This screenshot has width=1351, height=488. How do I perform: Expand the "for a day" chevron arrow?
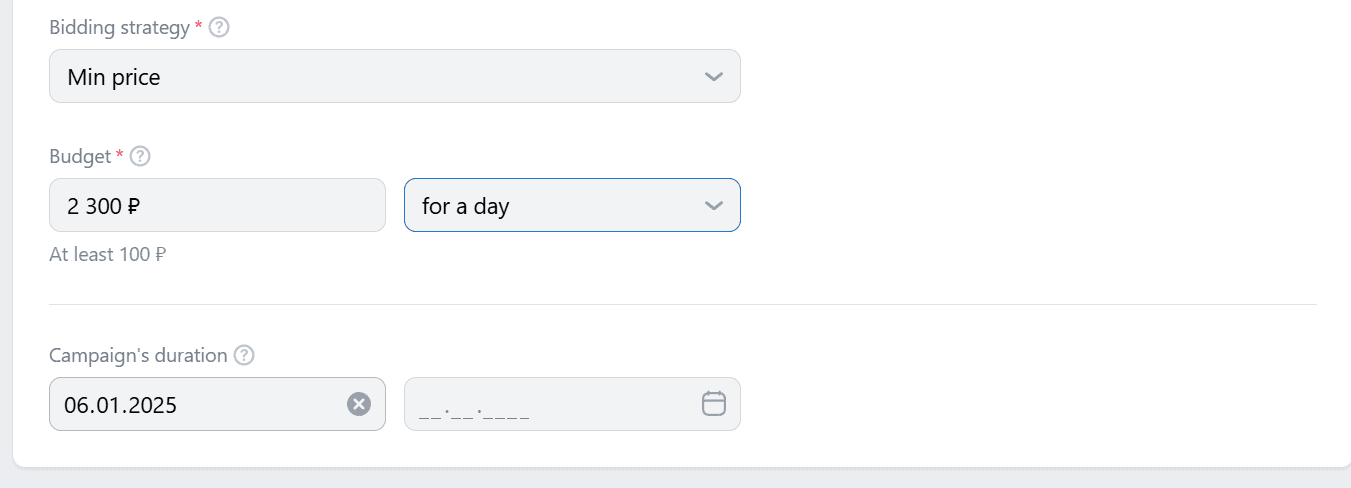(713, 205)
